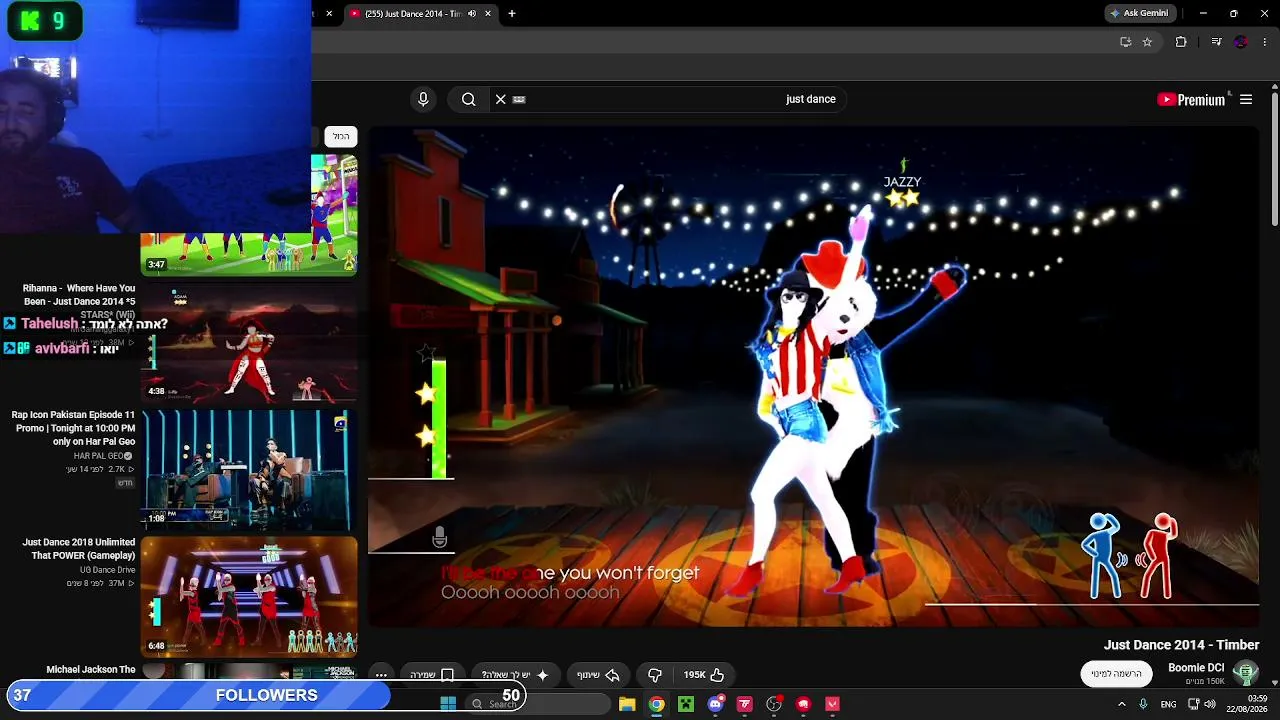Mute the Just Dance 2014 tab audio icon
This screenshot has height=720, width=1280.
[471, 14]
